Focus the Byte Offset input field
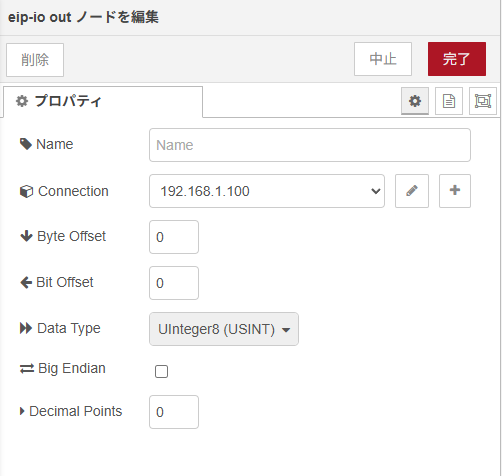This screenshot has height=476, width=502. pyautogui.click(x=174, y=237)
